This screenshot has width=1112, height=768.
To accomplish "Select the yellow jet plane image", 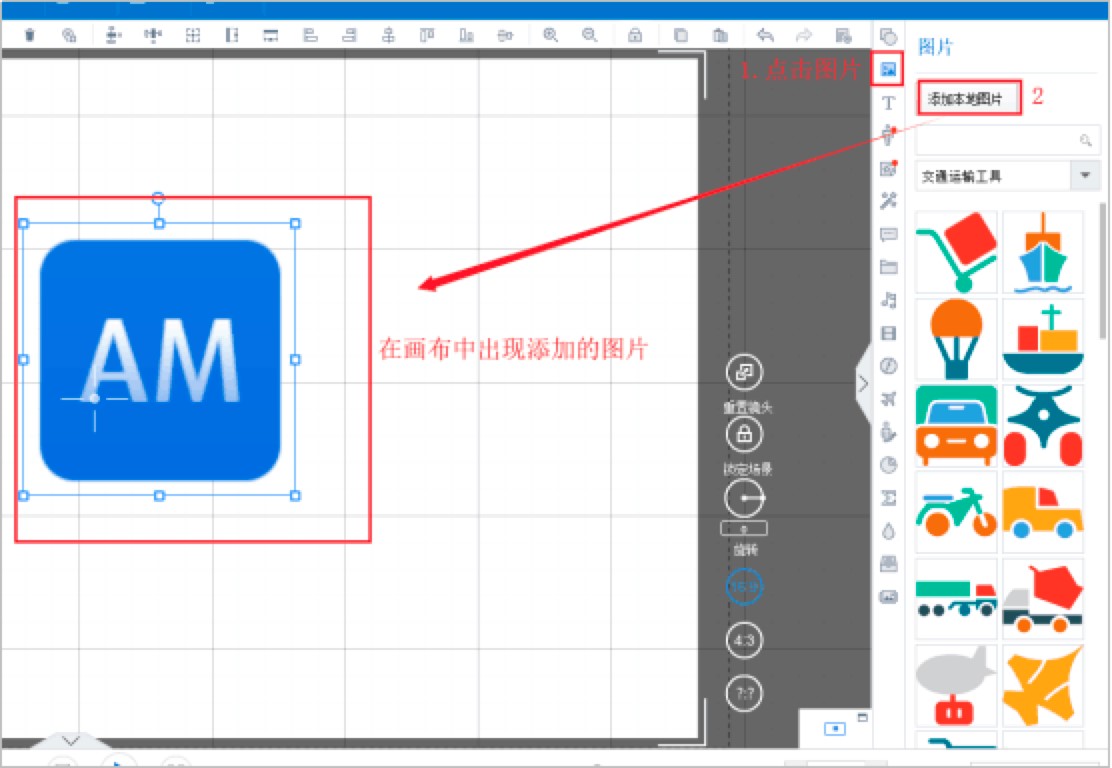I will point(1042,686).
